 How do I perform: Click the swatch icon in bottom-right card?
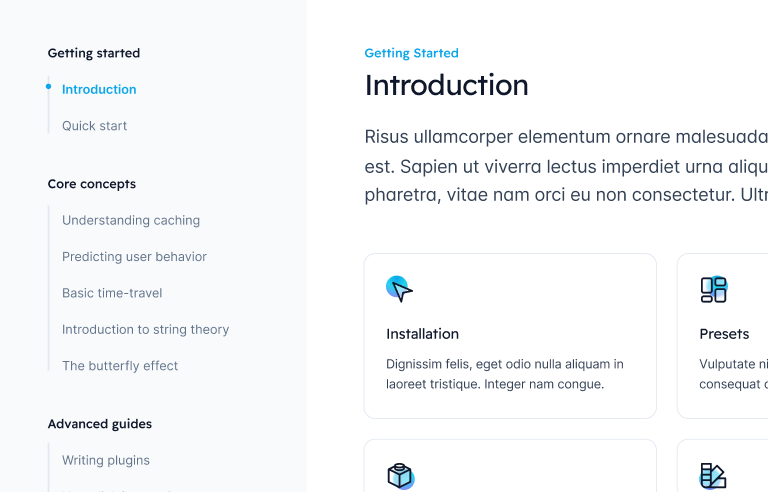coord(713,476)
